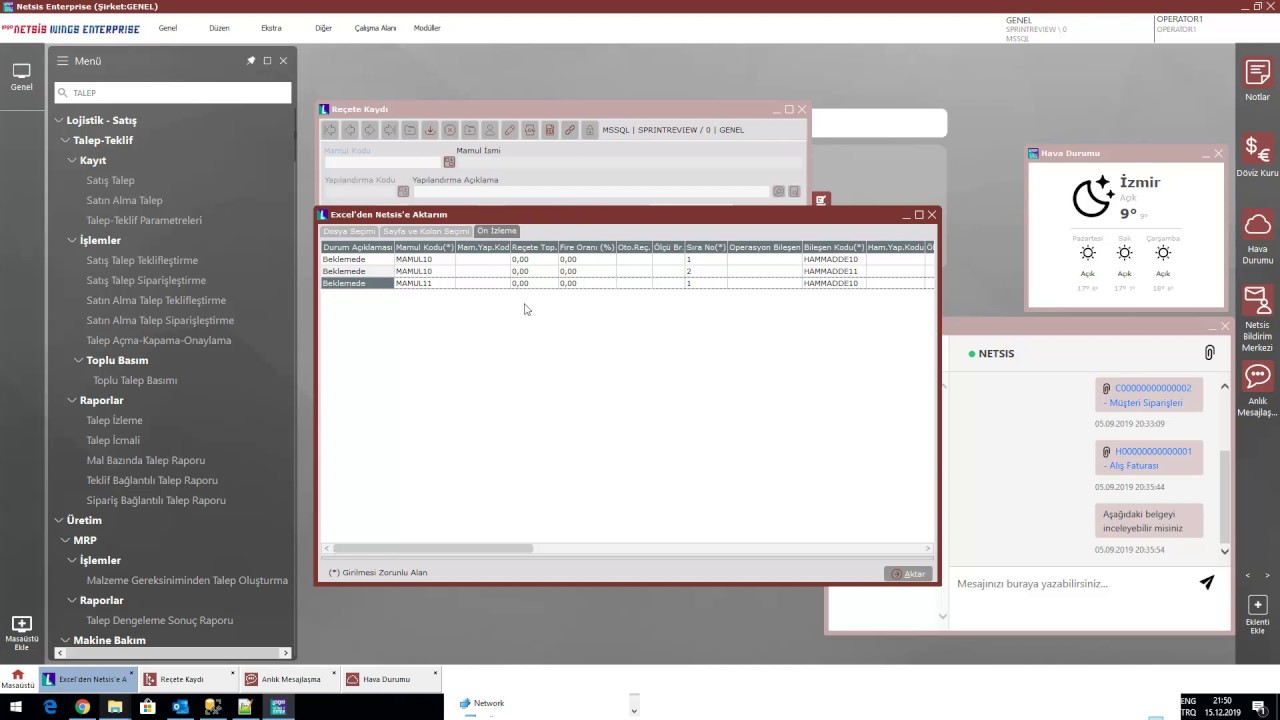This screenshot has width=1280, height=720.
Task: Open the Modüller menu
Action: click(x=427, y=28)
